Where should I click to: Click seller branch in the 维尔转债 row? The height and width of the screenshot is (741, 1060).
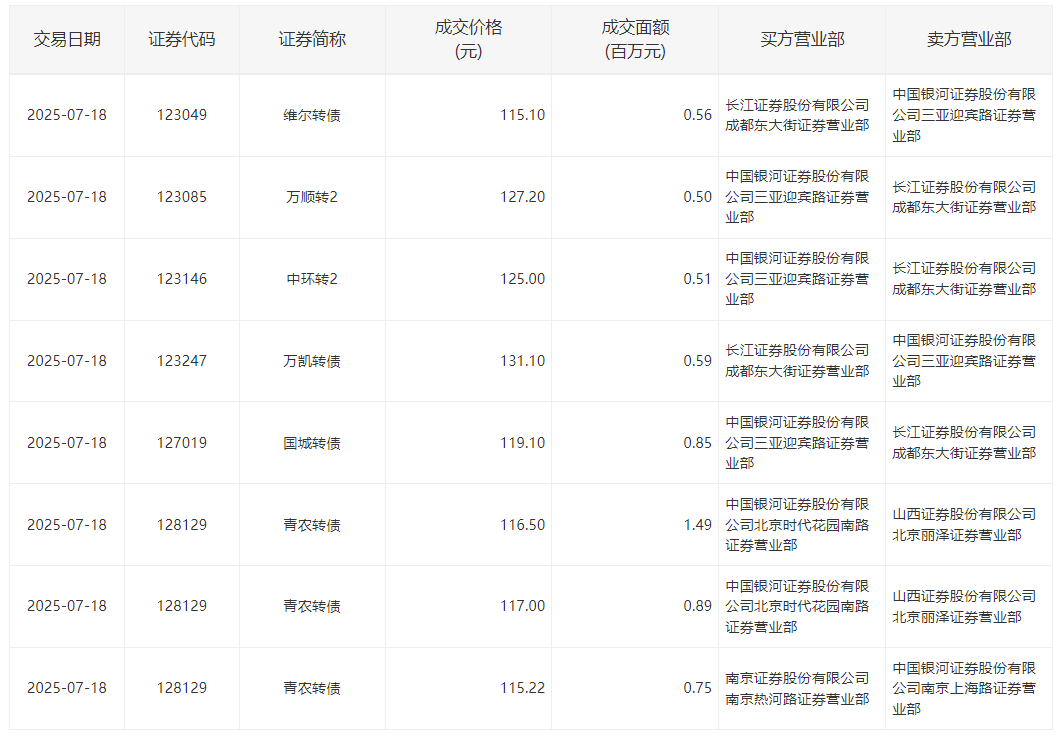click(x=964, y=115)
